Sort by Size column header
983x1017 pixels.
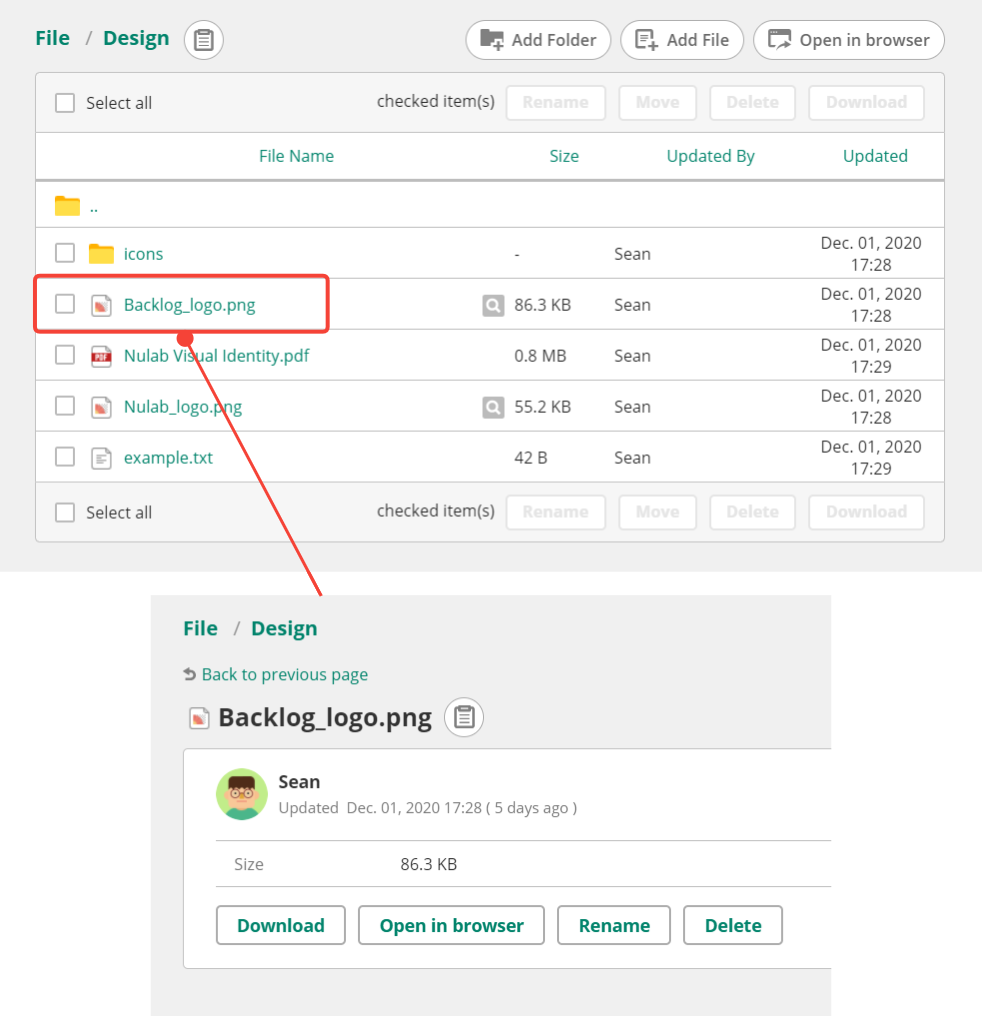[564, 156]
